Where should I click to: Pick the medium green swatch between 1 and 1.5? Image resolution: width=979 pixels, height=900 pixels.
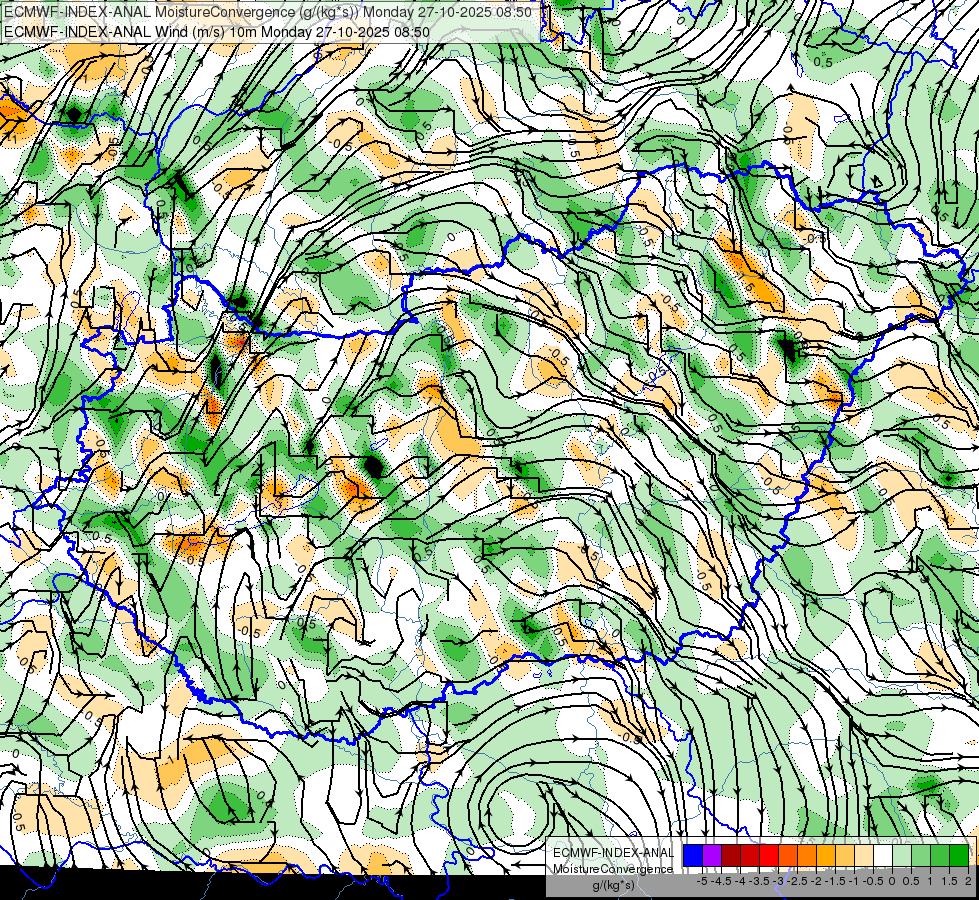(940, 856)
